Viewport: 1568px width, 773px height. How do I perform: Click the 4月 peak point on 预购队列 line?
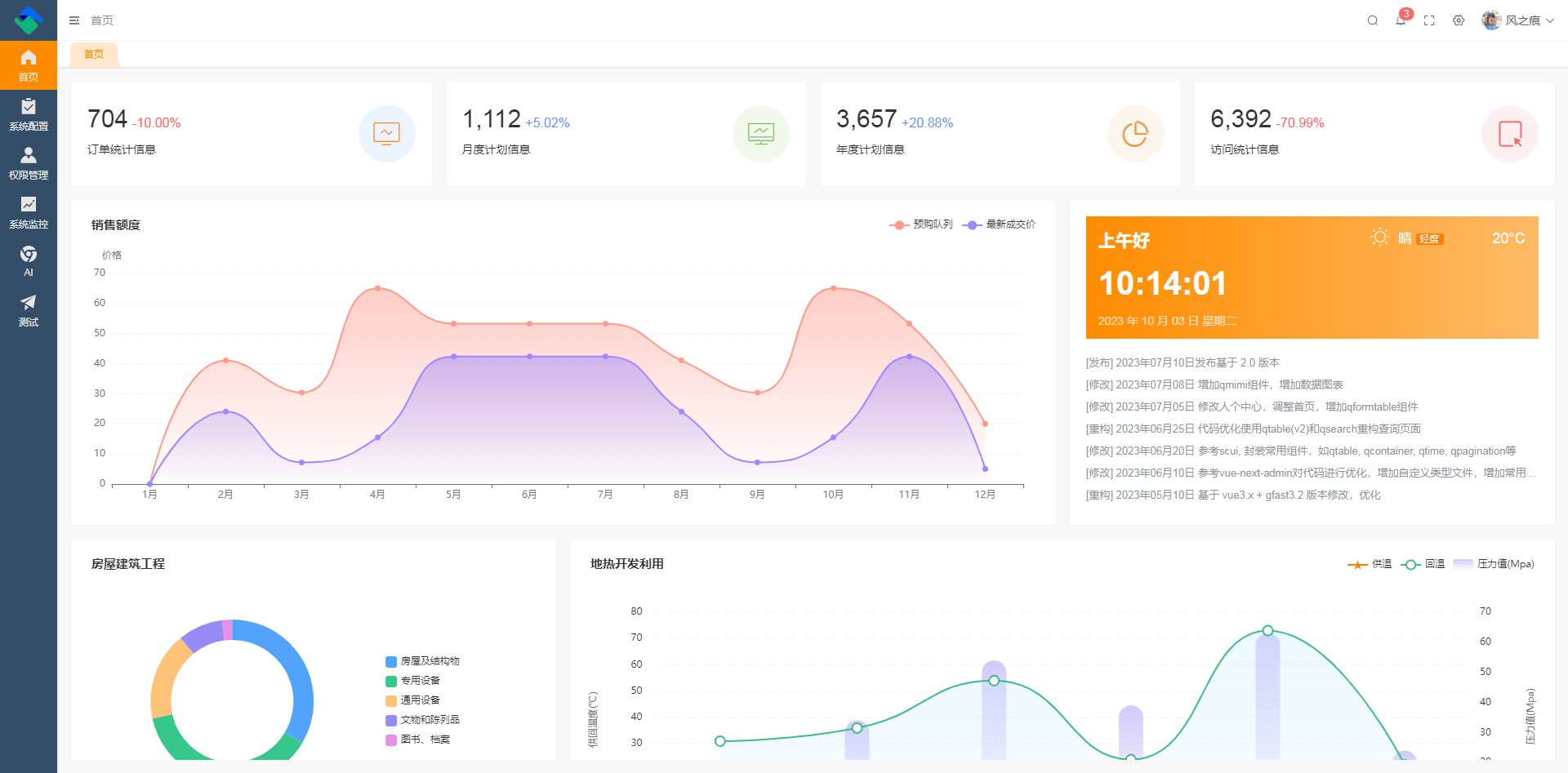pyautogui.click(x=377, y=288)
